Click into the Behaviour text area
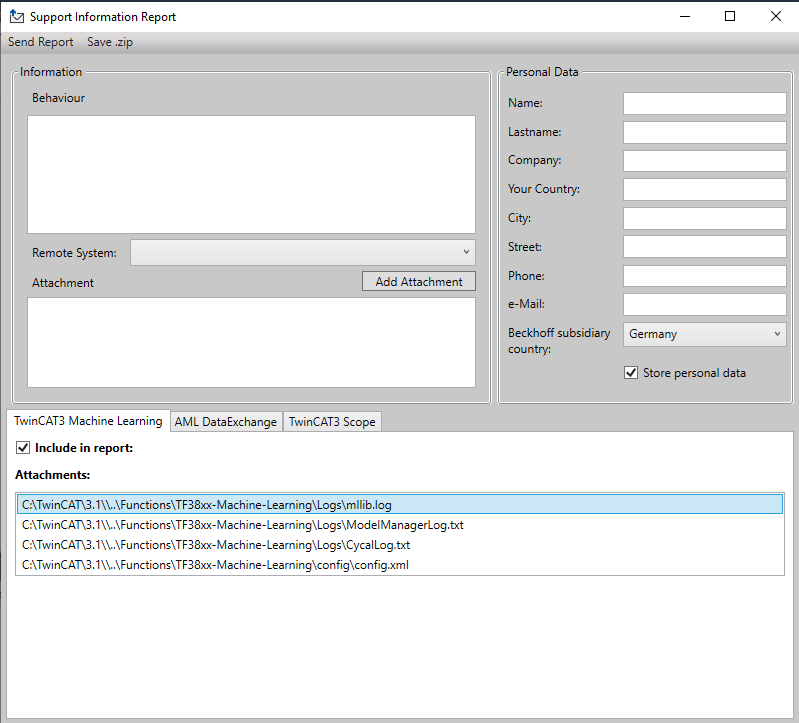This screenshot has height=723, width=799. pyautogui.click(x=251, y=174)
